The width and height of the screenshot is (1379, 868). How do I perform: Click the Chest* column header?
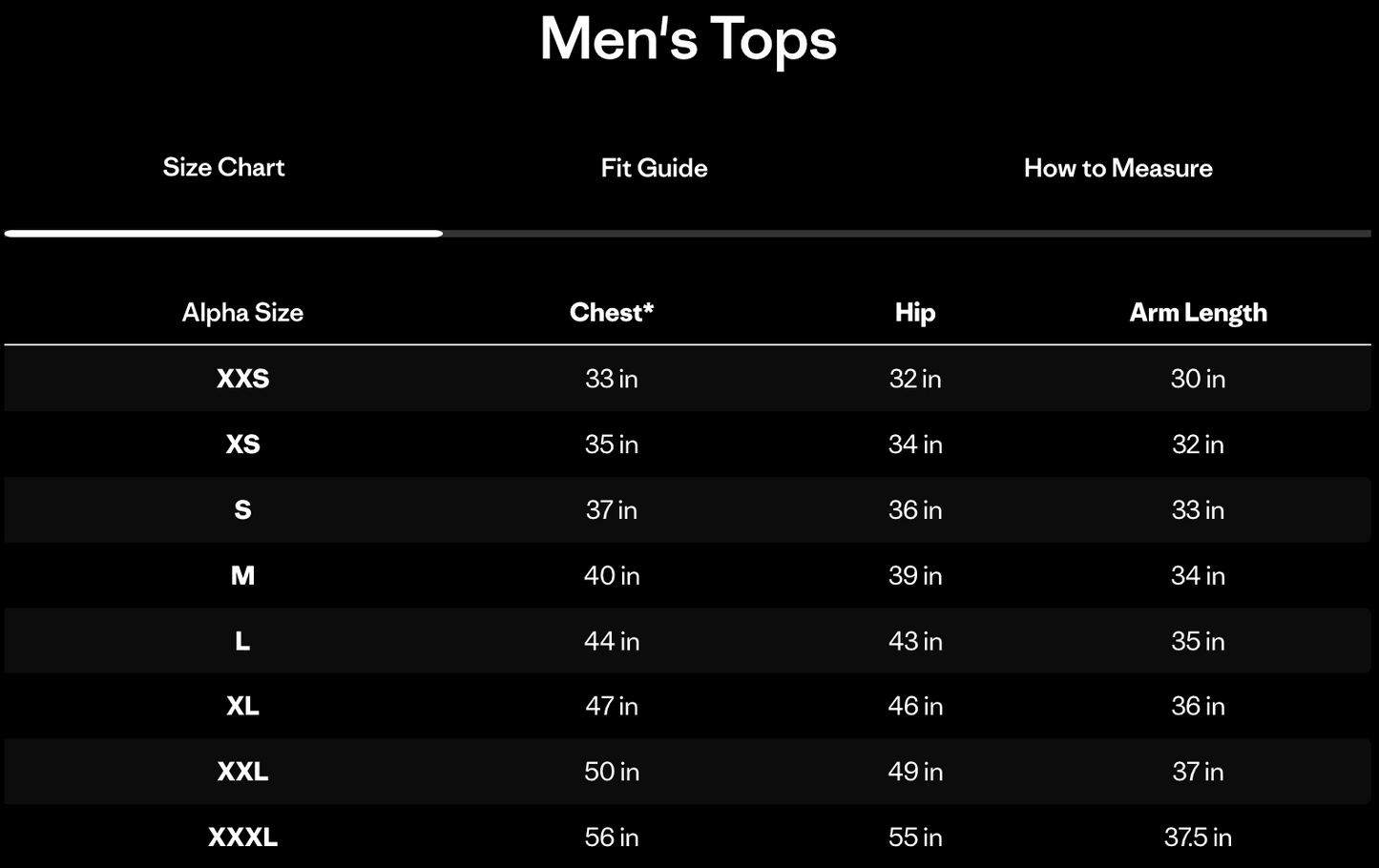tap(611, 312)
